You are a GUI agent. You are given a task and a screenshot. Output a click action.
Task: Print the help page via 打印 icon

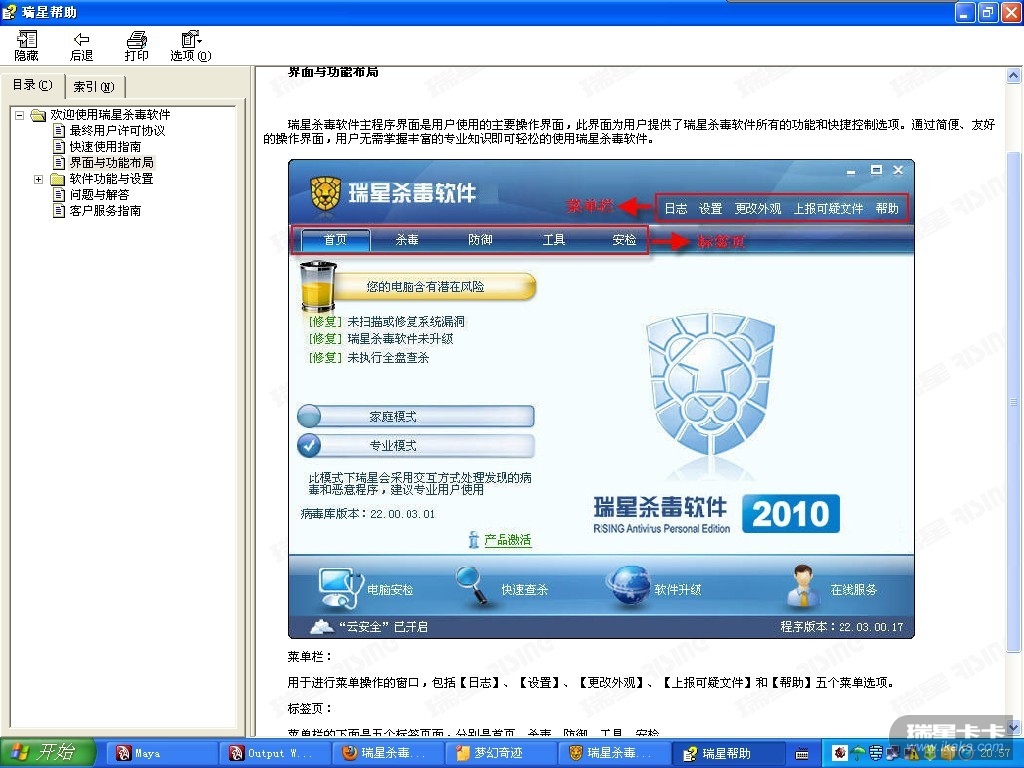136,46
